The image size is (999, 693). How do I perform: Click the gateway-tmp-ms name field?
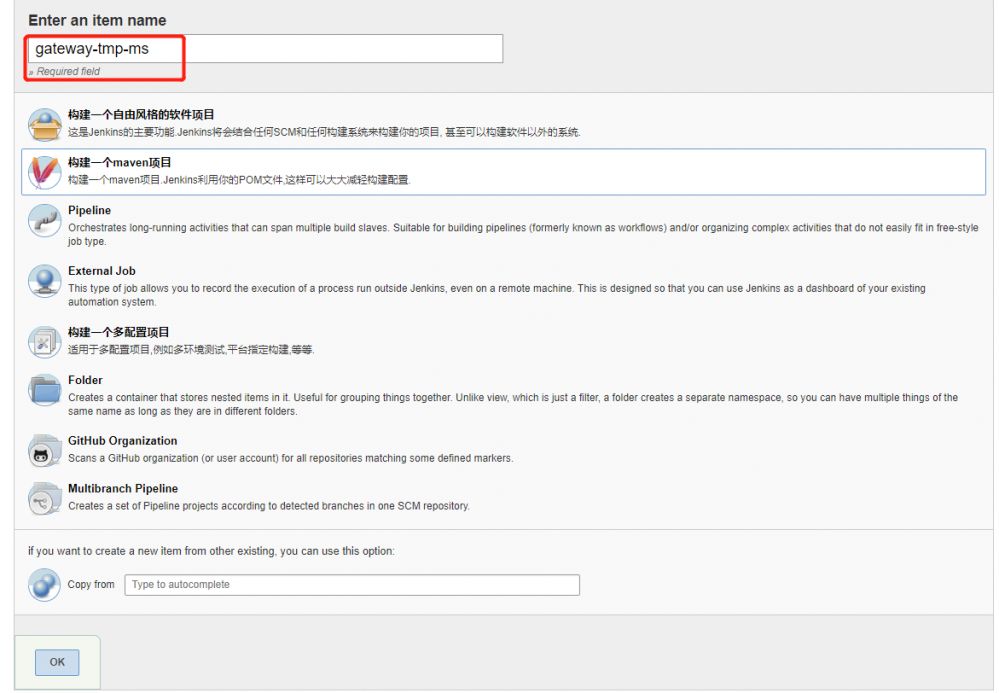tap(266, 47)
